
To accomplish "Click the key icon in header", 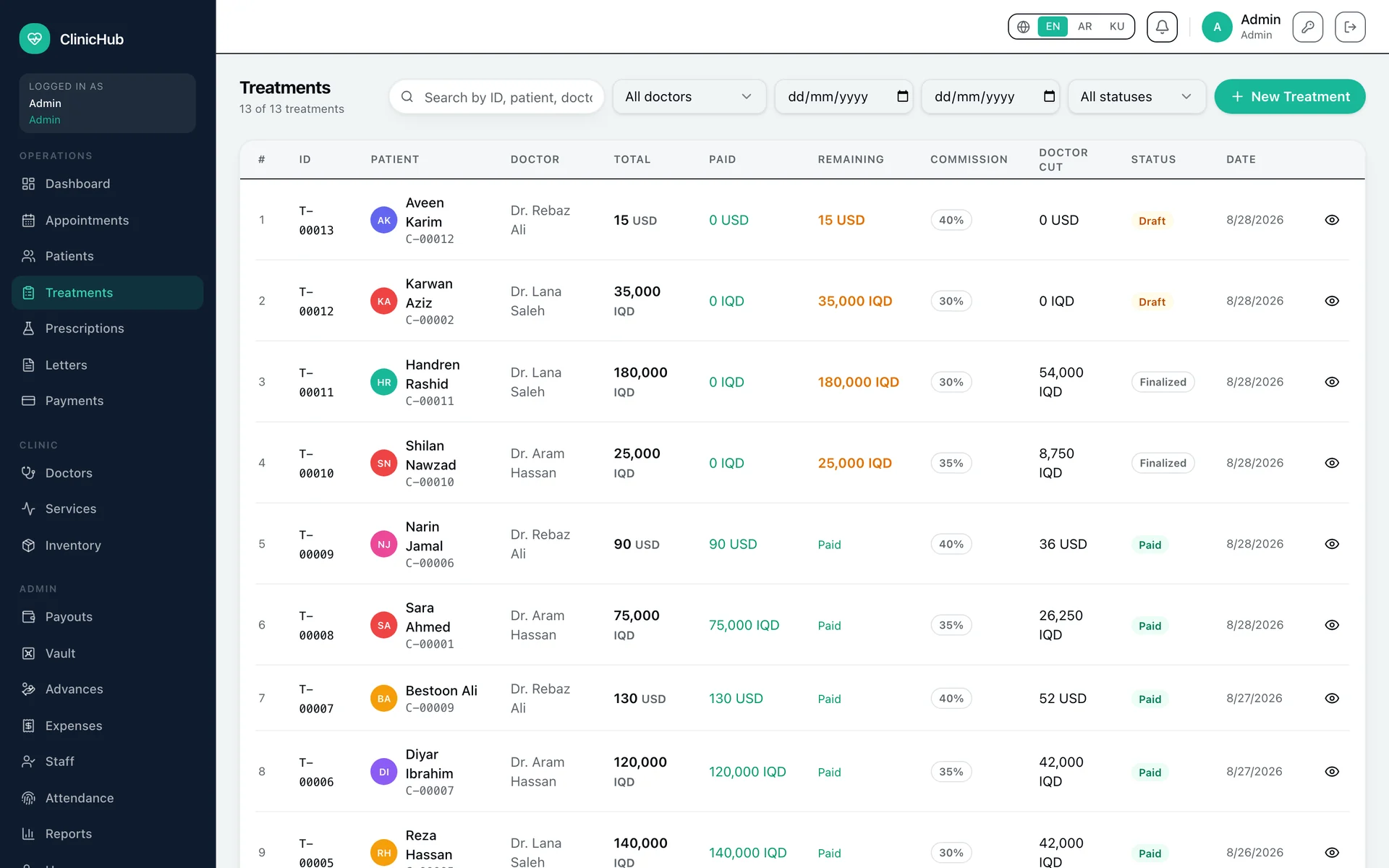I will (1307, 27).
